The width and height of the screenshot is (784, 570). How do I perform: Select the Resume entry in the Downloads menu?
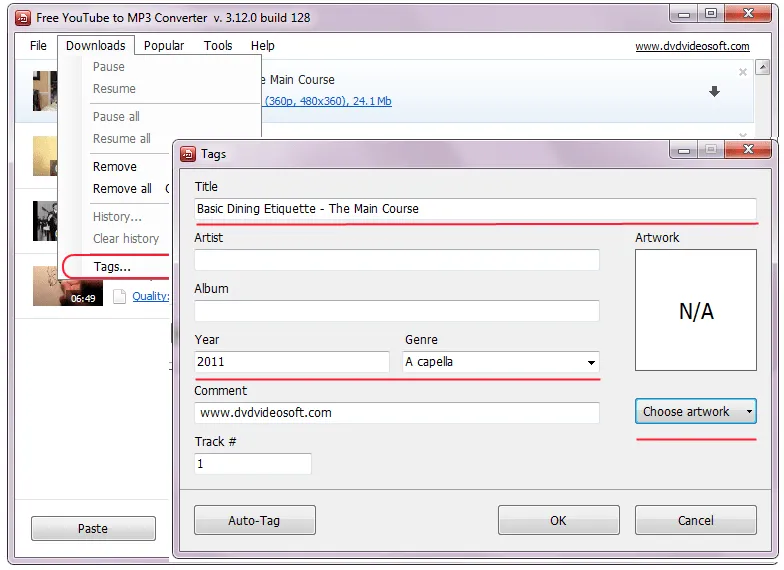pos(114,88)
